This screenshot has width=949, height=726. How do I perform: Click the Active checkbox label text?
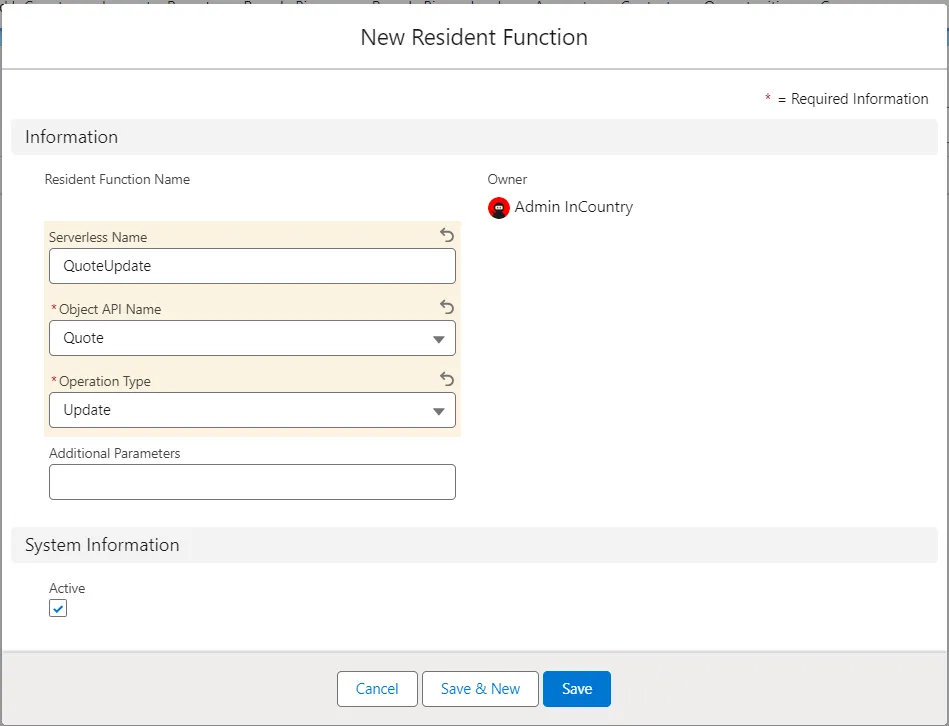click(67, 588)
